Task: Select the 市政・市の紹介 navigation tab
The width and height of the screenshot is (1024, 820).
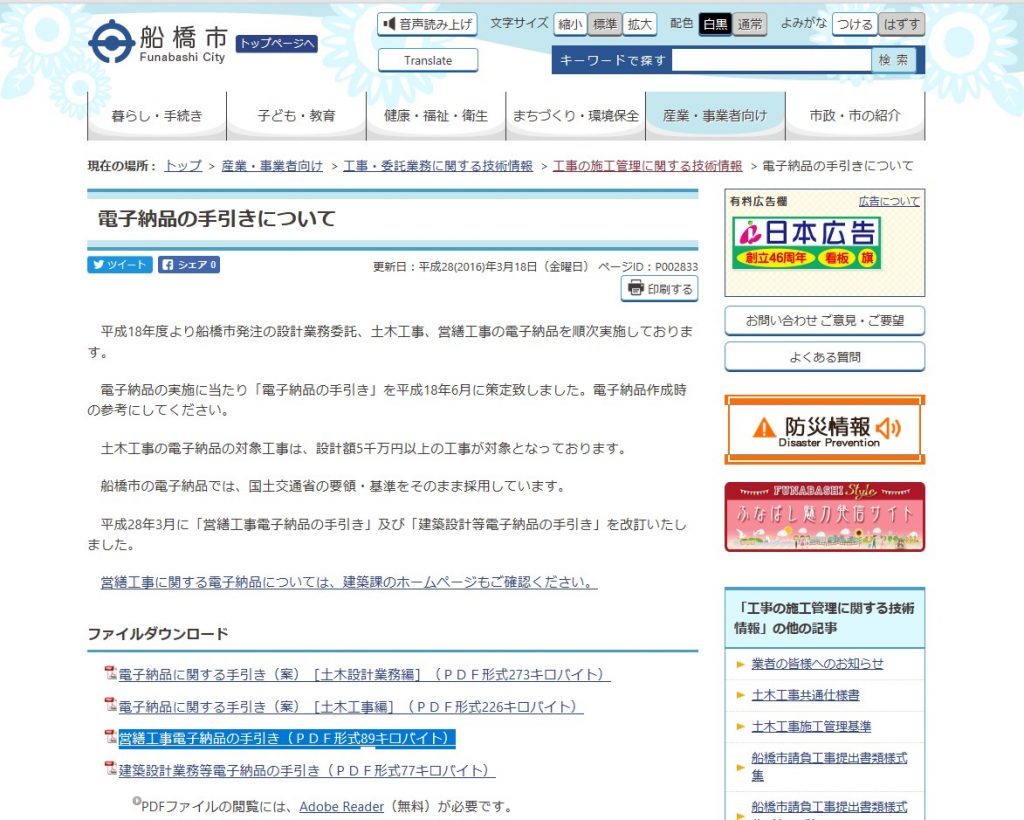Action: coord(854,116)
